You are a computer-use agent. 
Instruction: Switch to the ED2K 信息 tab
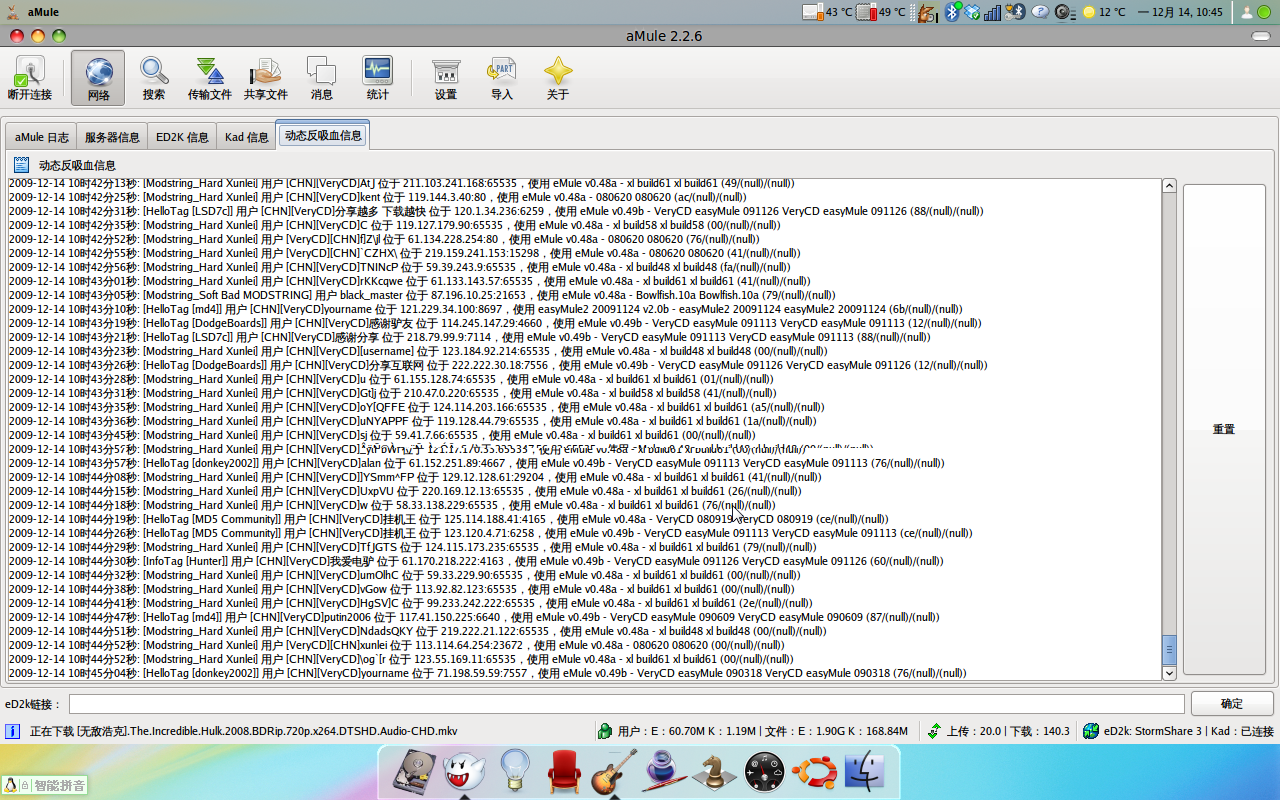[182, 137]
